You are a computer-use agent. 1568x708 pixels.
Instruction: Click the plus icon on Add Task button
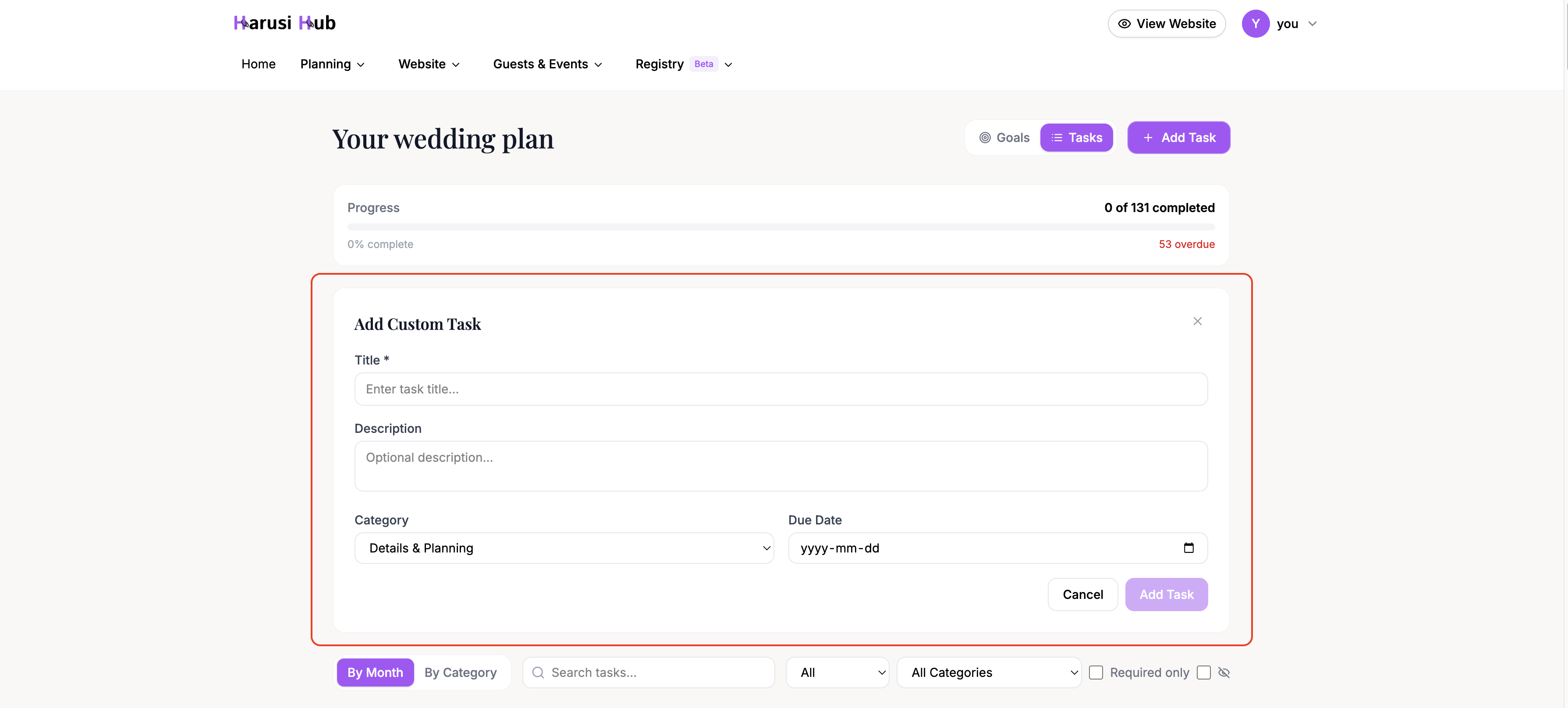pos(1148,138)
